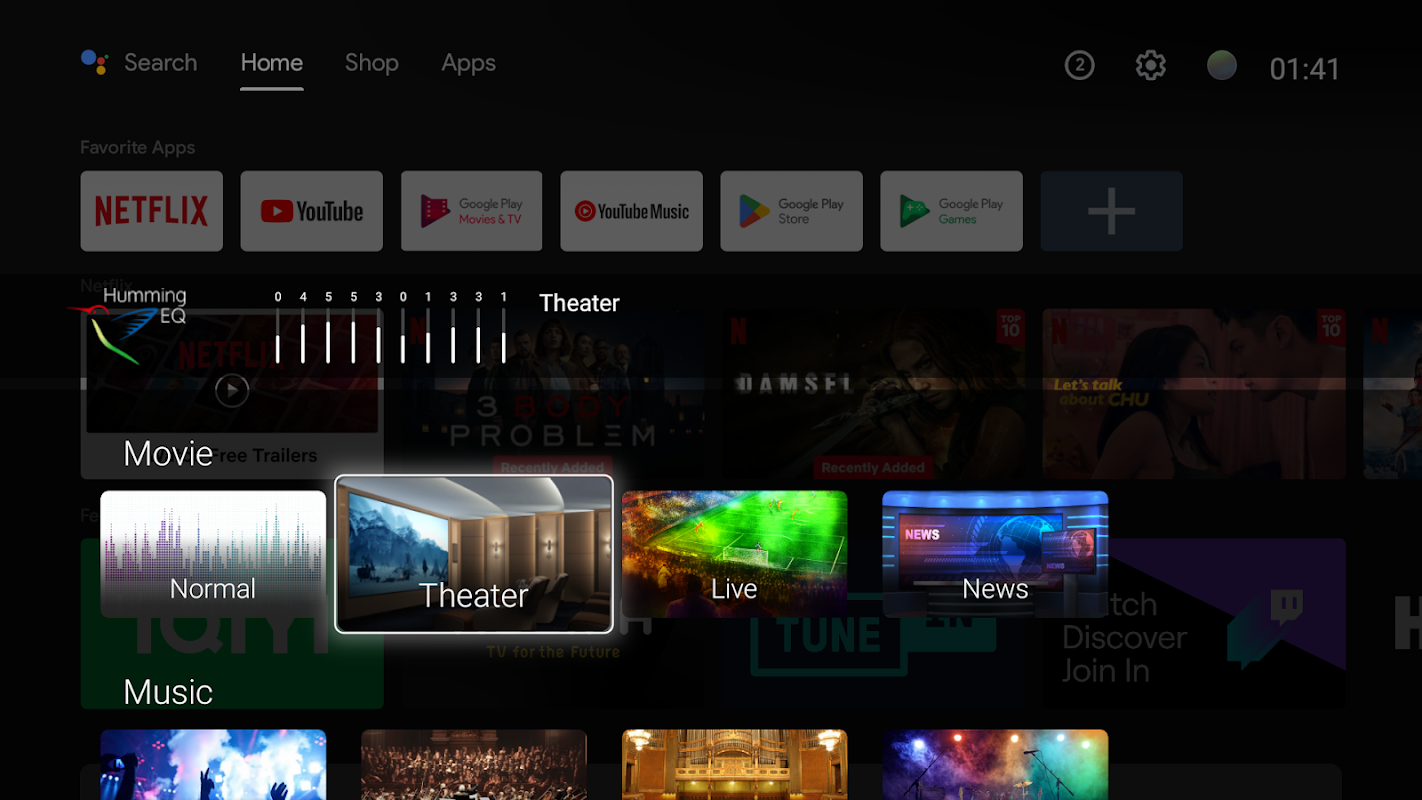Choose the golden organ hall music preset

click(x=735, y=765)
